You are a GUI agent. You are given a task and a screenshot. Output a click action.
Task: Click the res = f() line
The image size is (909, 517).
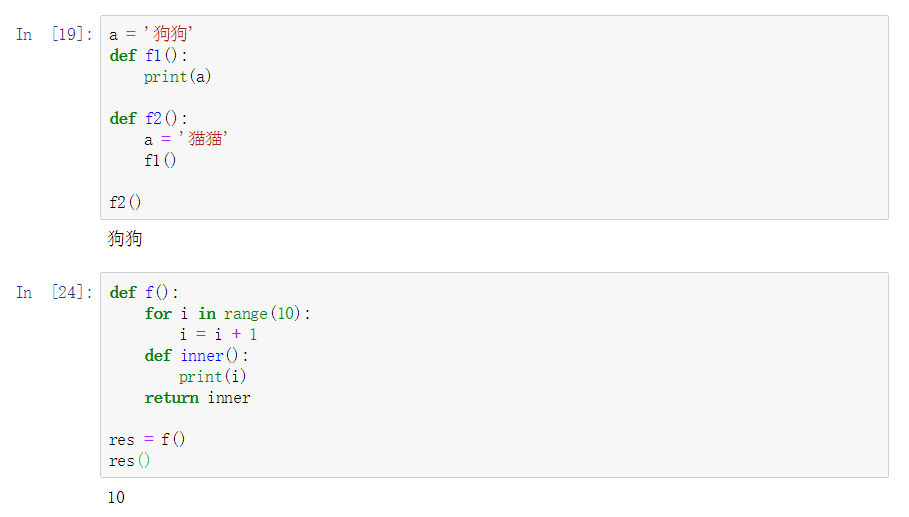point(148,440)
